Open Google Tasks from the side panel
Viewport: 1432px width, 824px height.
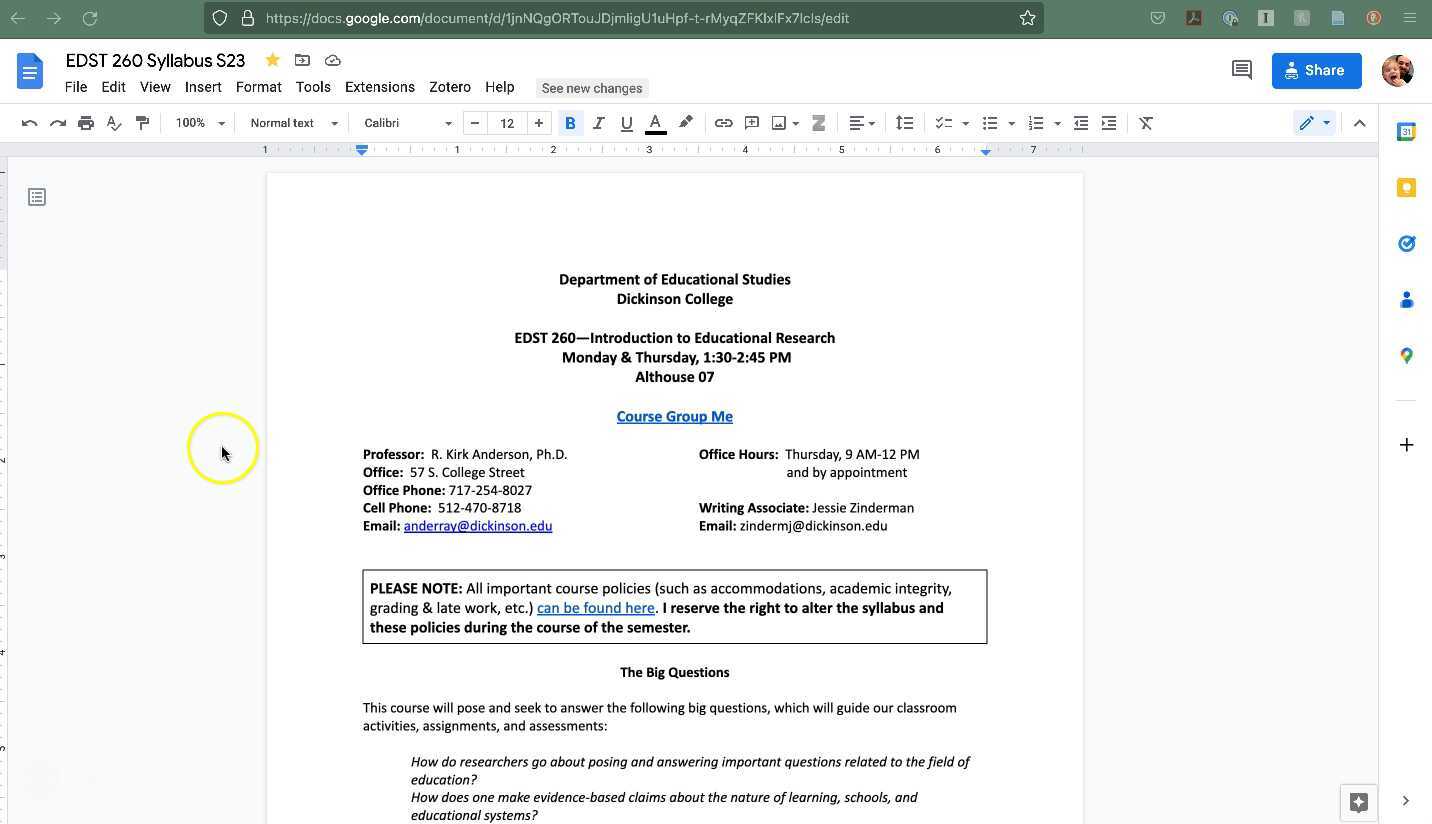pos(1406,243)
